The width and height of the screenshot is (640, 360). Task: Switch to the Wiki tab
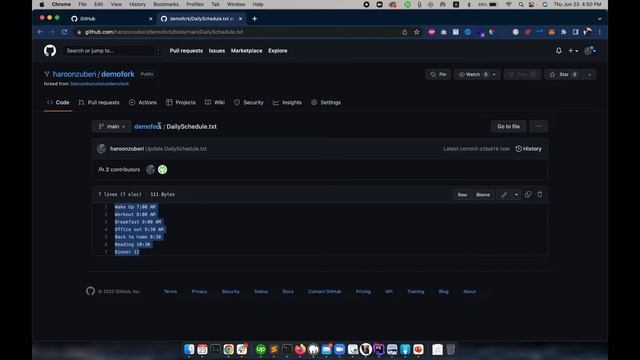[x=215, y=102]
